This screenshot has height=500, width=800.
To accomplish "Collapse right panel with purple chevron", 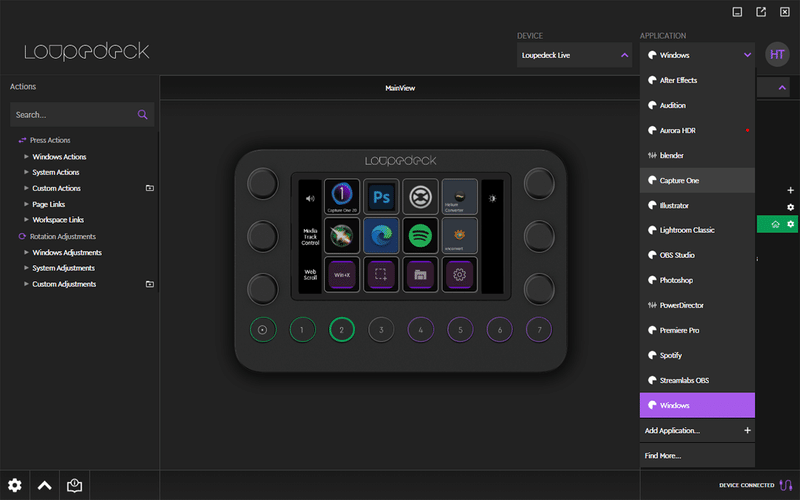I will pos(782,88).
